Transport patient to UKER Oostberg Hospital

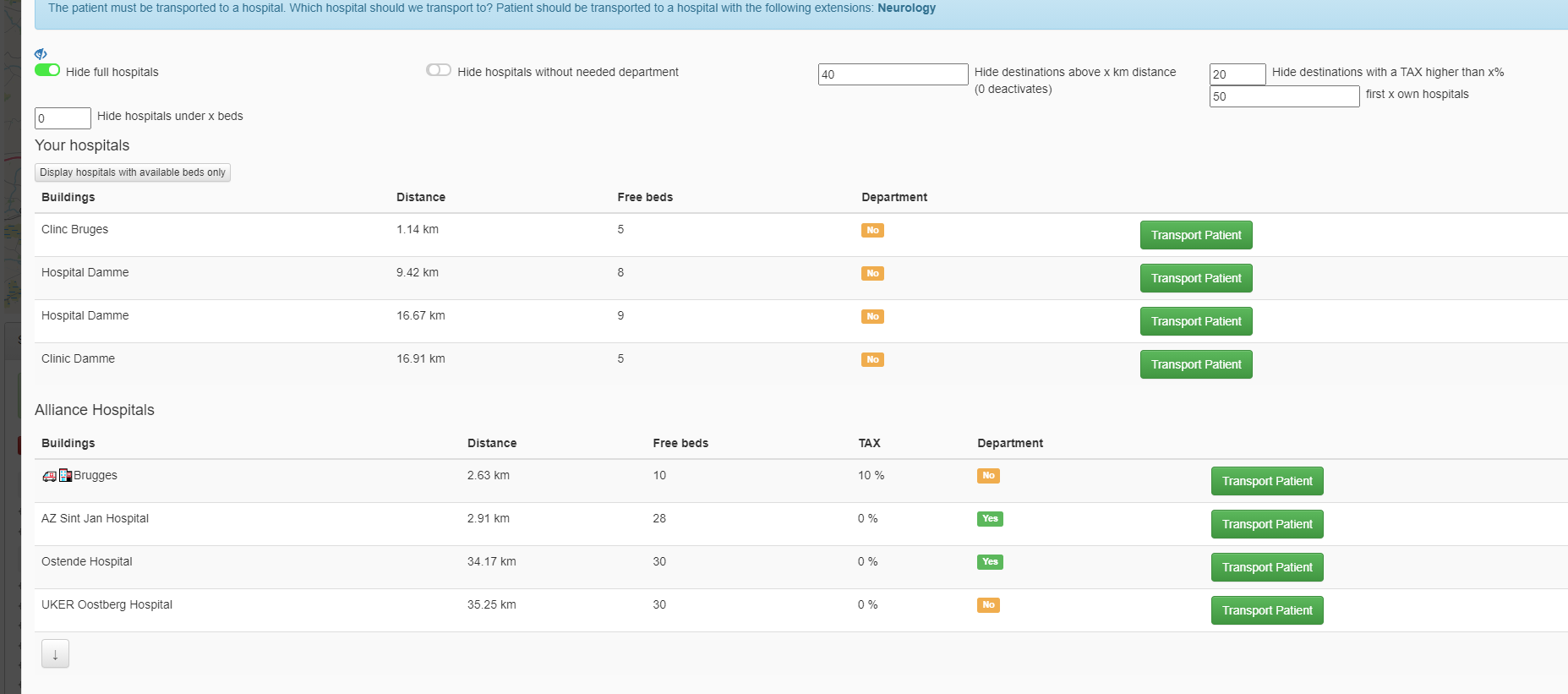click(x=1267, y=610)
